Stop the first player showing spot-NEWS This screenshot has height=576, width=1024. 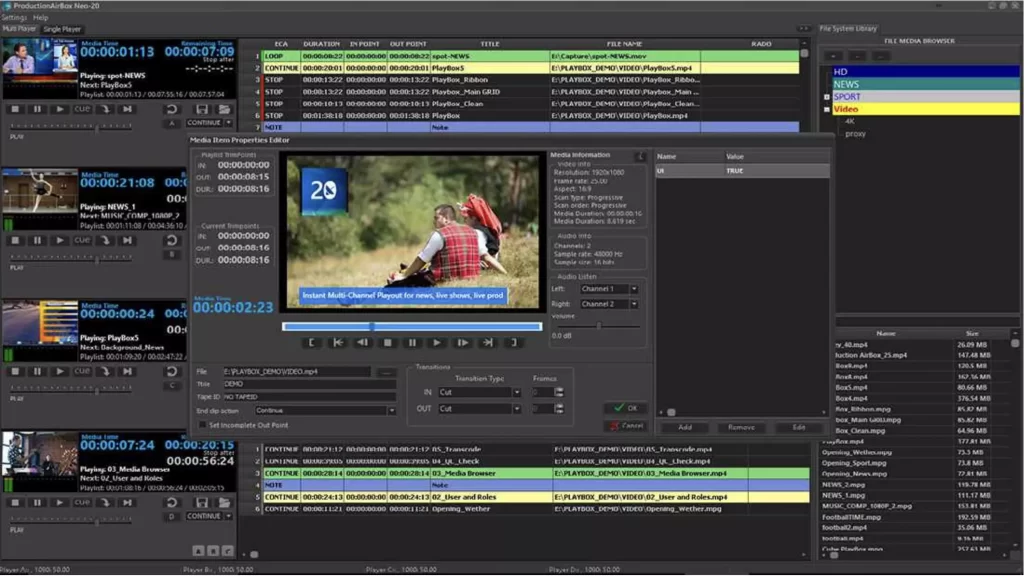tap(15, 108)
